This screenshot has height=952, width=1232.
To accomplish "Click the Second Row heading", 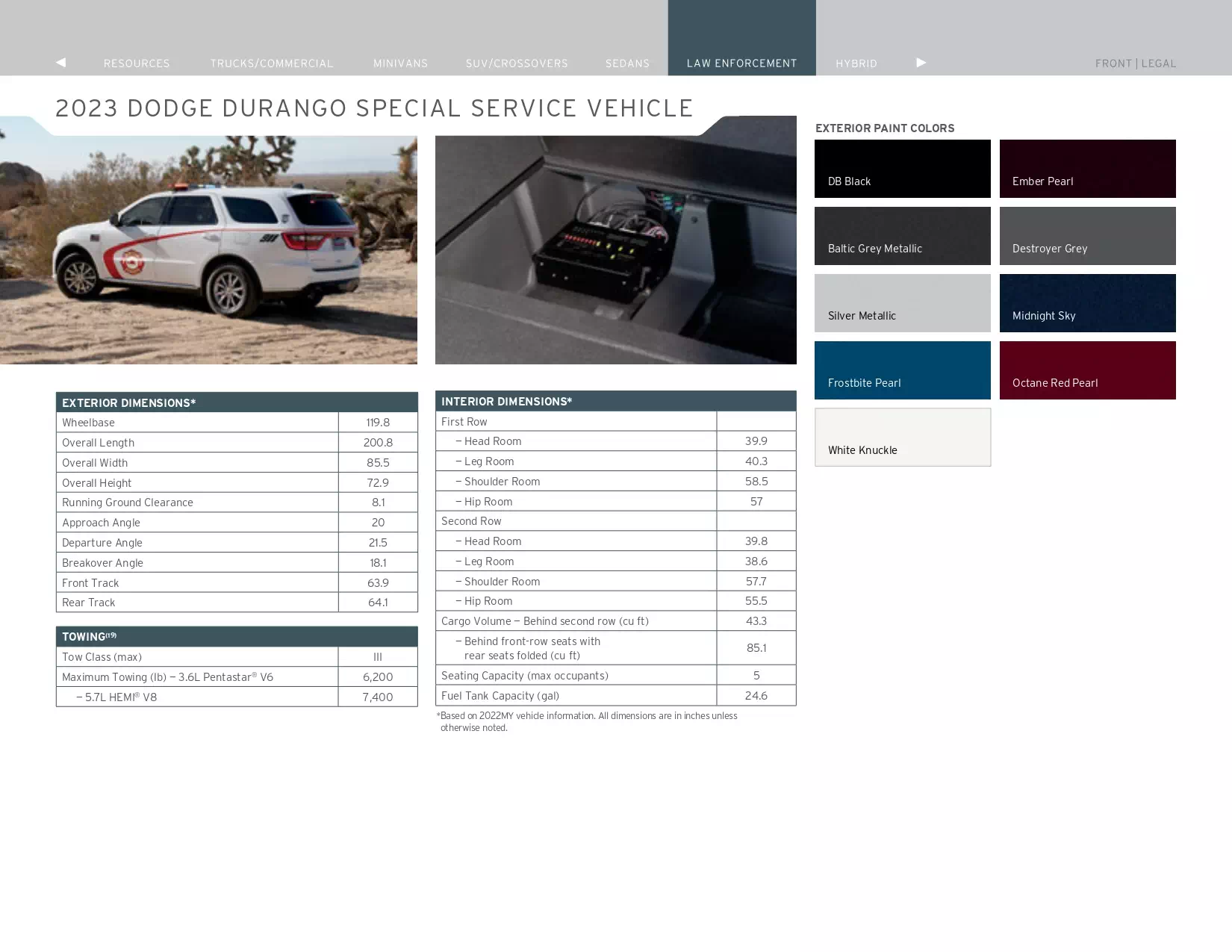I will (x=471, y=521).
